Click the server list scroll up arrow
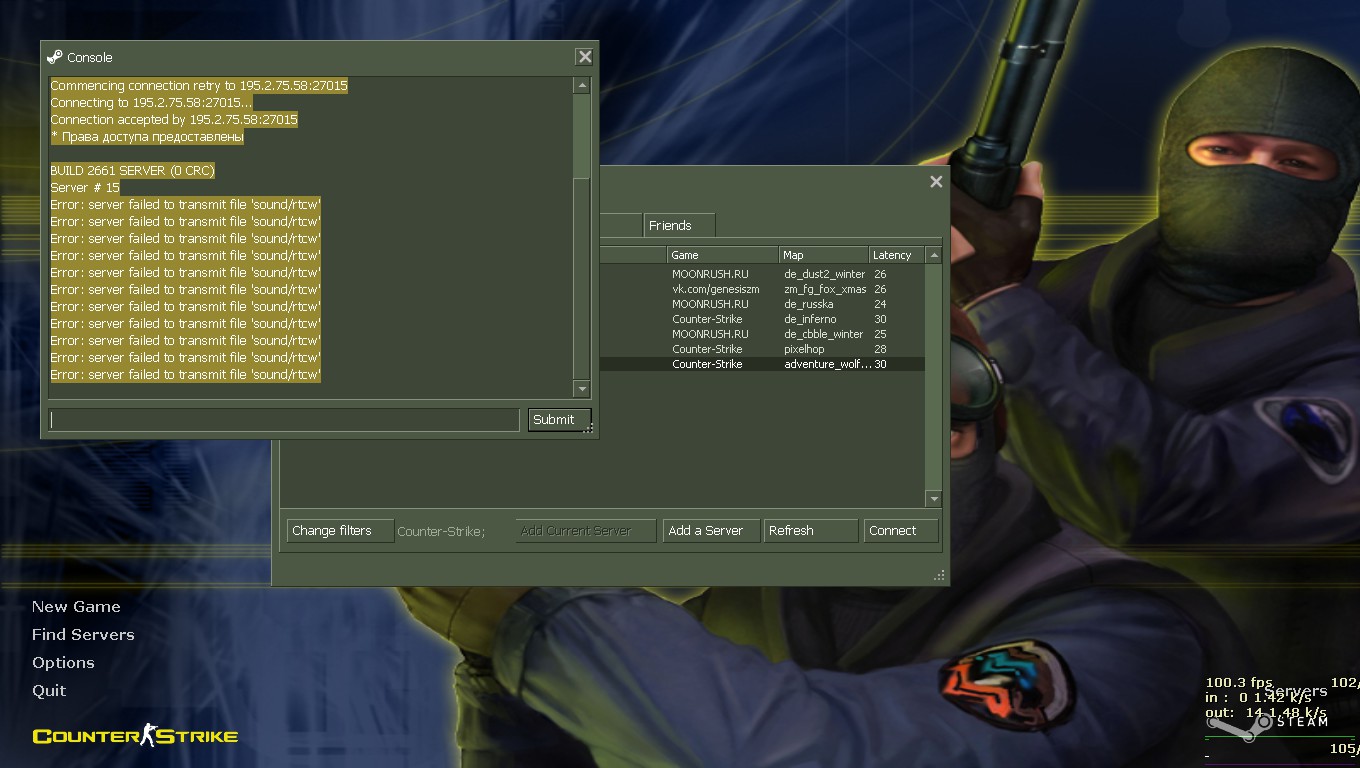1360x768 pixels. pos(934,255)
